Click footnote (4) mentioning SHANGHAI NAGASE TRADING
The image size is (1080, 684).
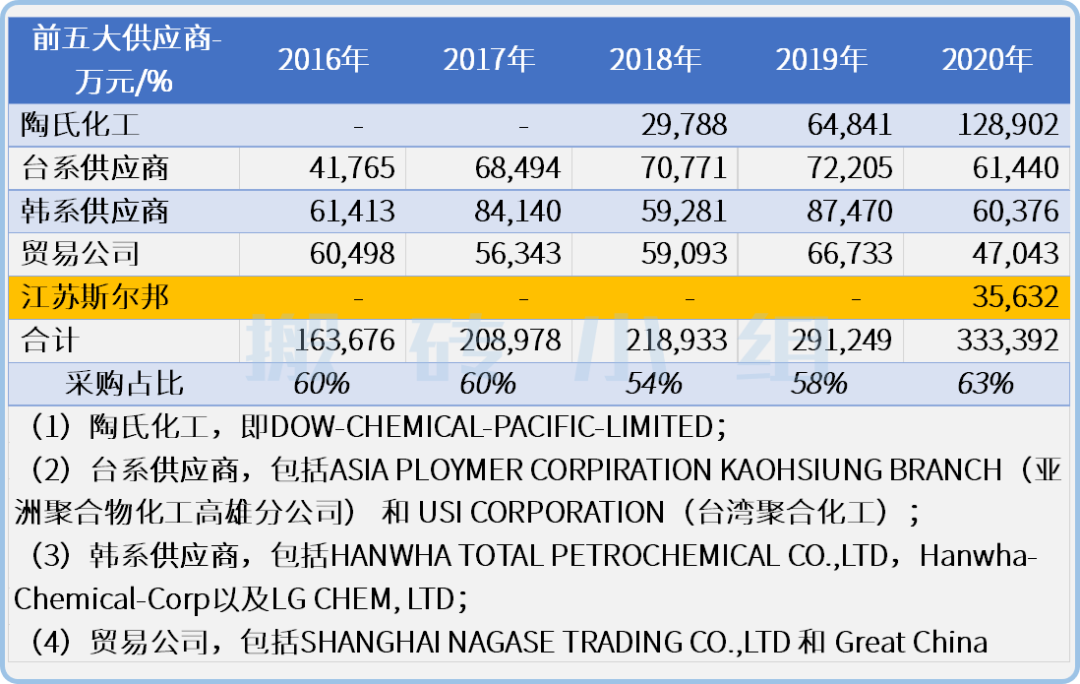pyautogui.click(x=508, y=642)
